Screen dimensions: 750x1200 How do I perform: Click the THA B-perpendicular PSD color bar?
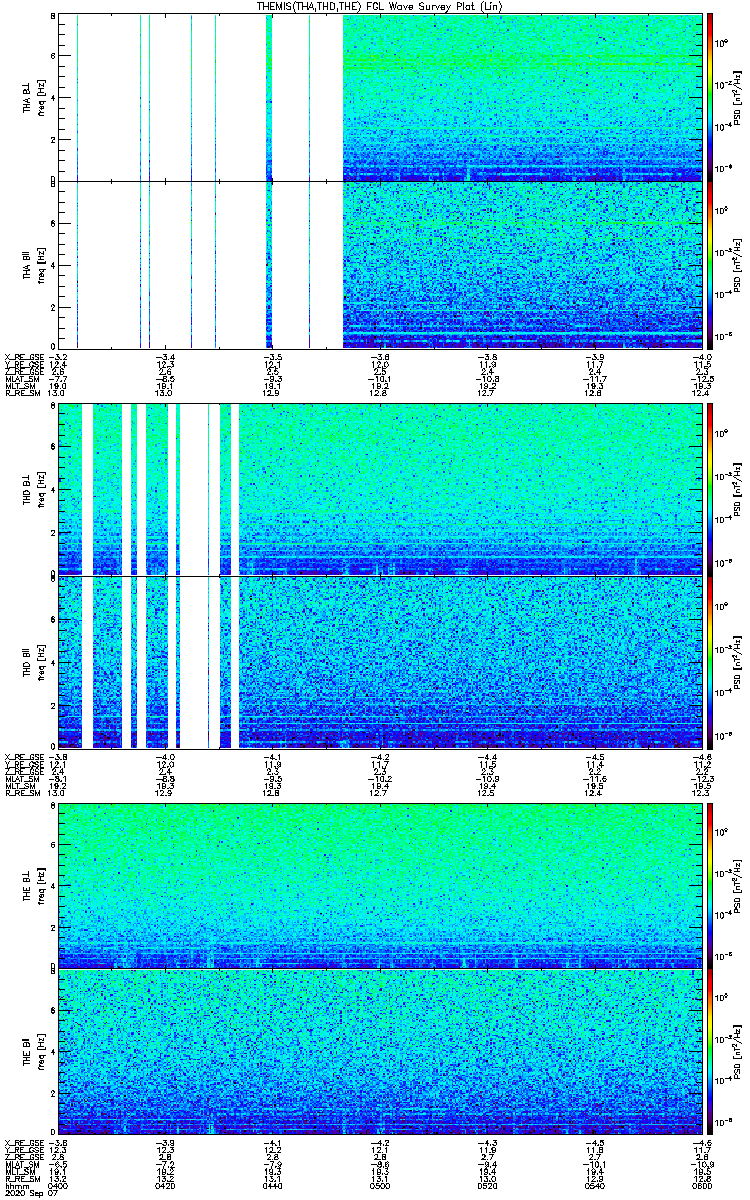[710, 97]
